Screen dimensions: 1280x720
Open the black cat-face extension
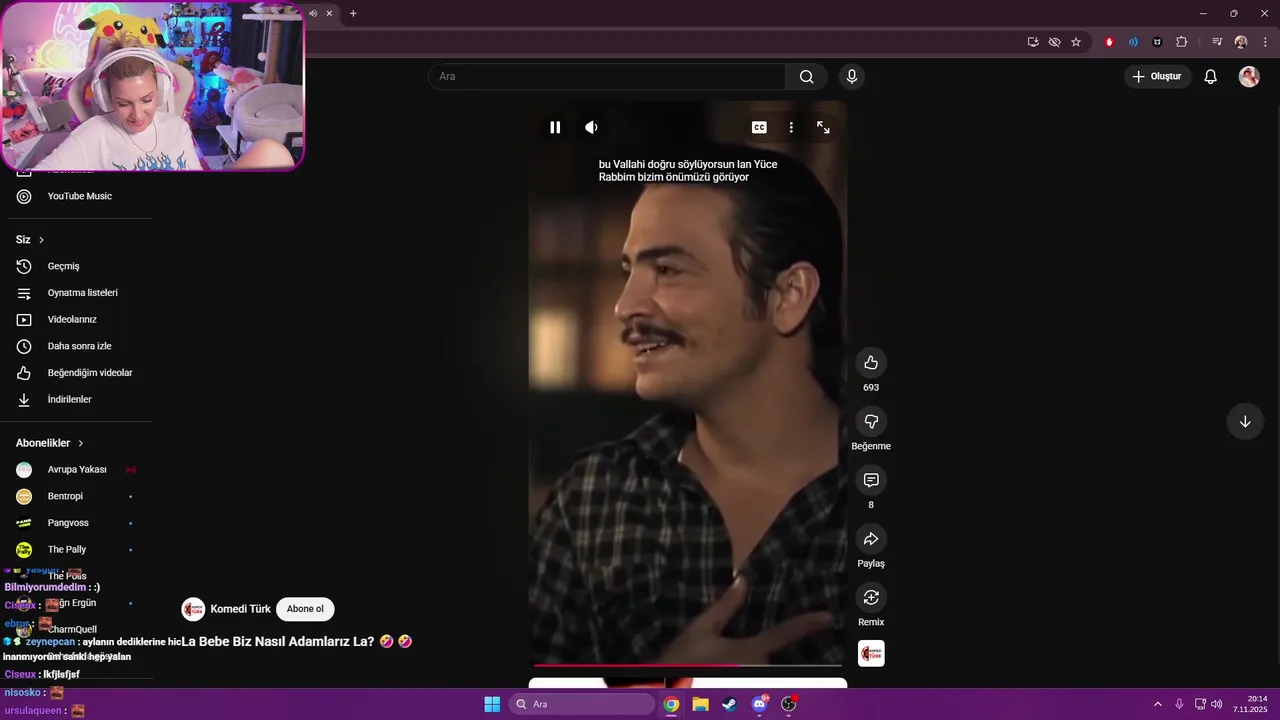(1157, 42)
